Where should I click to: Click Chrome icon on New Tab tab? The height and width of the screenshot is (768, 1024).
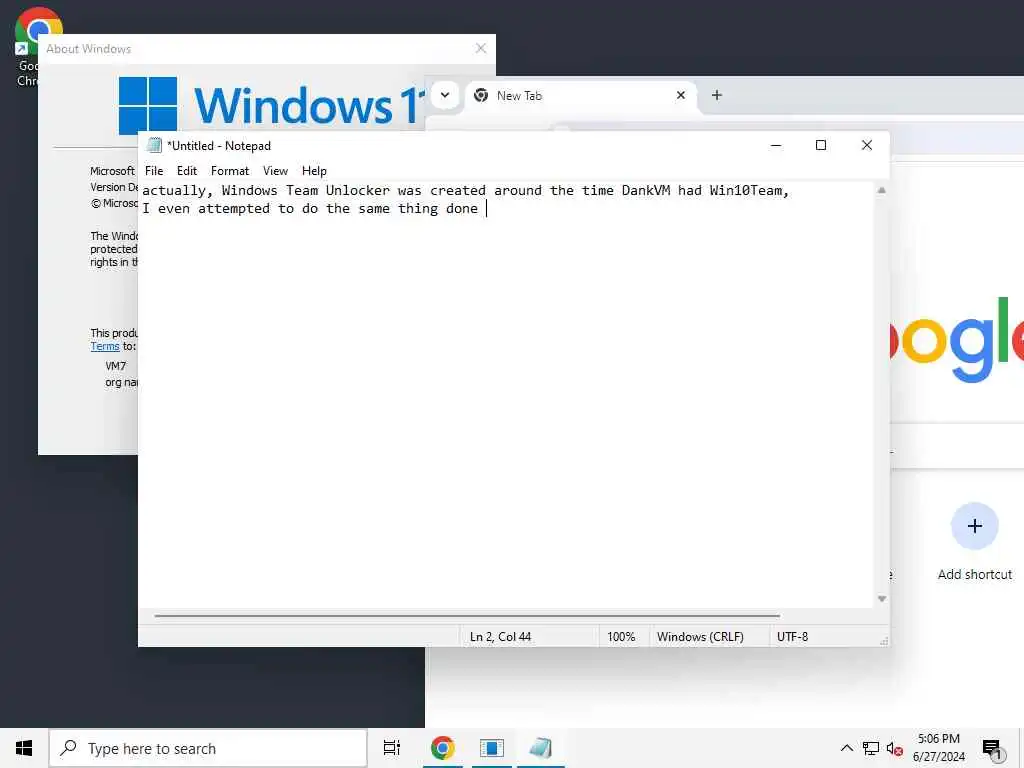(481, 95)
